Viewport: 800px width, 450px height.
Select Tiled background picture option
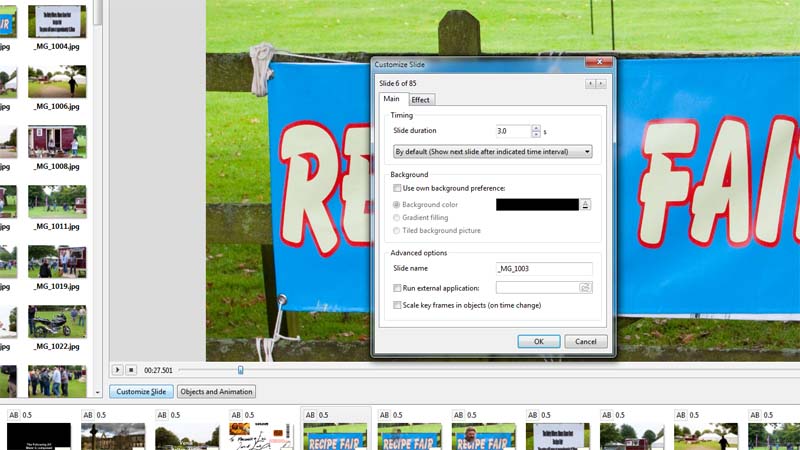(x=396, y=231)
